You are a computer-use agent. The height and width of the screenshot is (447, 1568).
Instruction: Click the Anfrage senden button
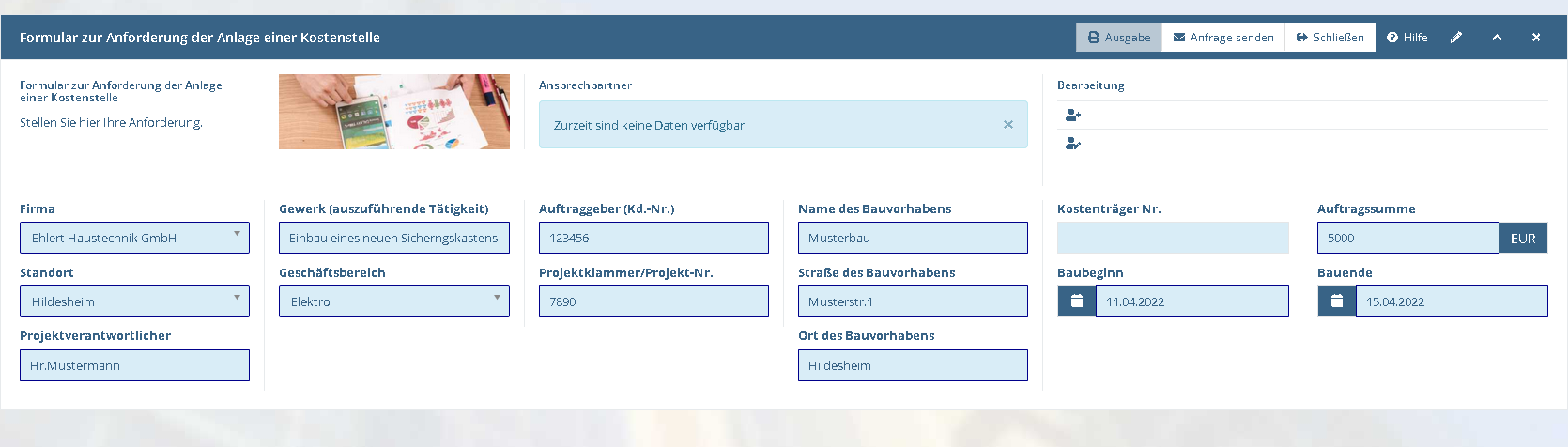[1223, 38]
